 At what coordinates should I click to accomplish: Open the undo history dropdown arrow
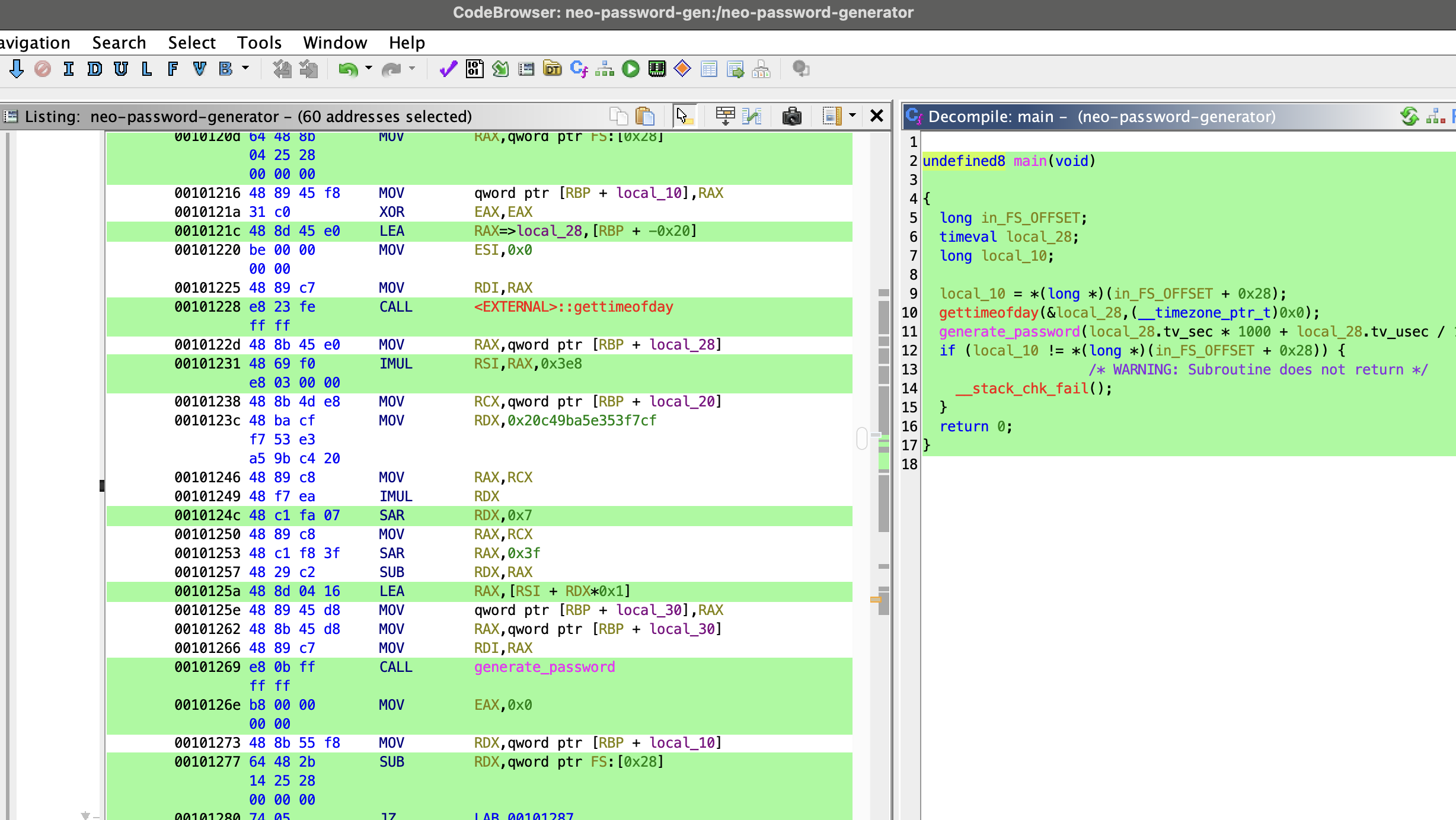tap(369, 68)
